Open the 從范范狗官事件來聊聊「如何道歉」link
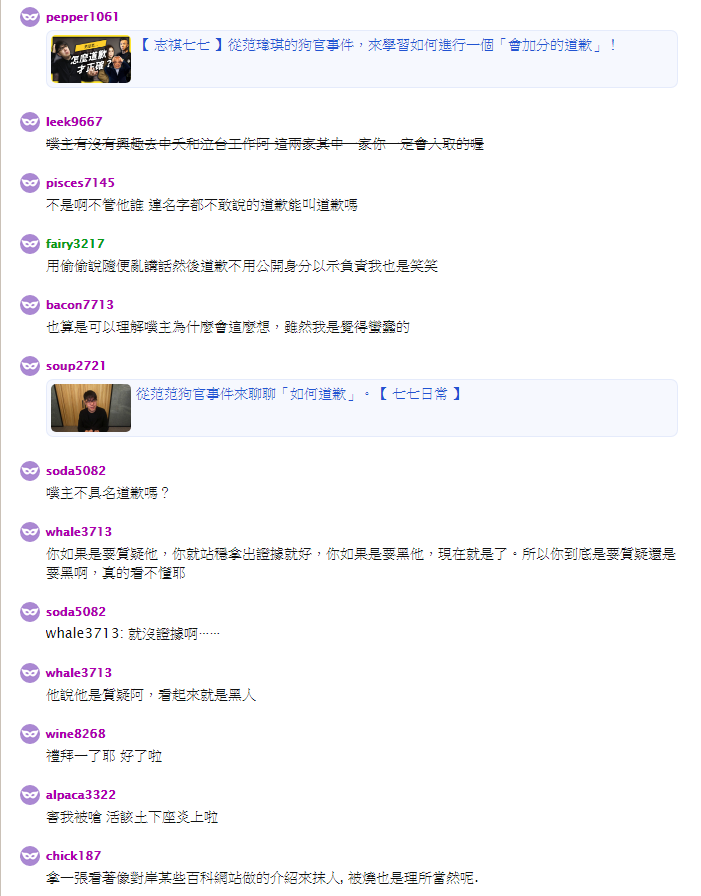The image size is (701, 896). [298, 394]
